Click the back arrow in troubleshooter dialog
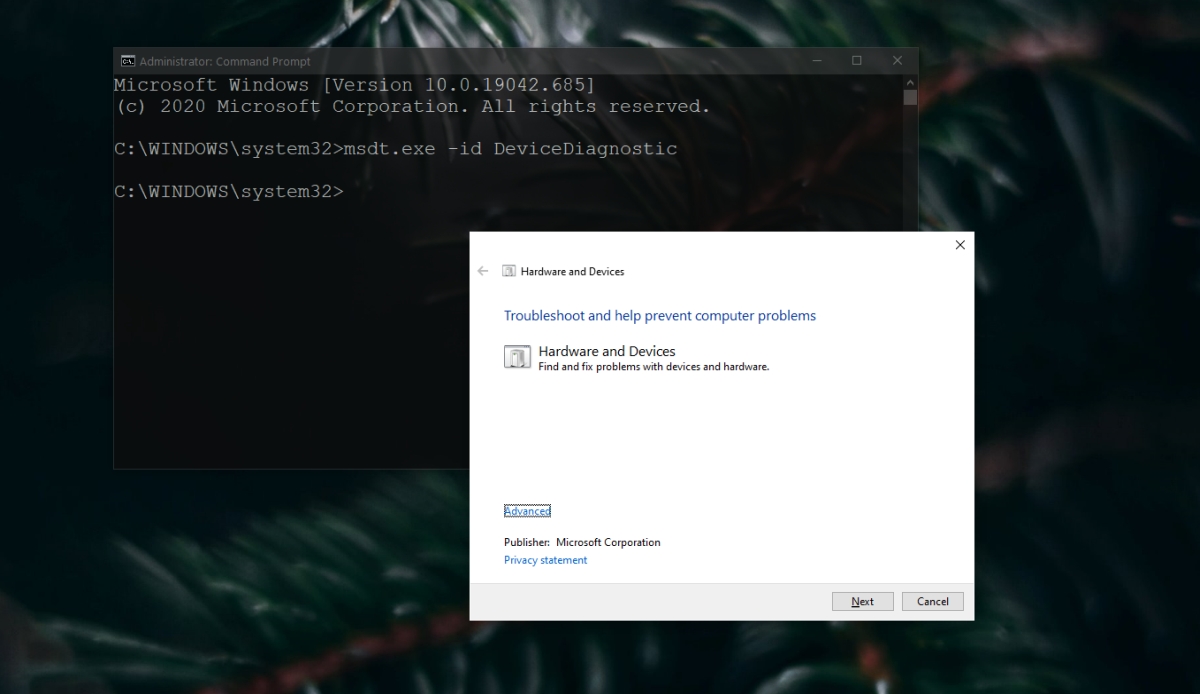Screen dimensions: 1200x694 483,271
